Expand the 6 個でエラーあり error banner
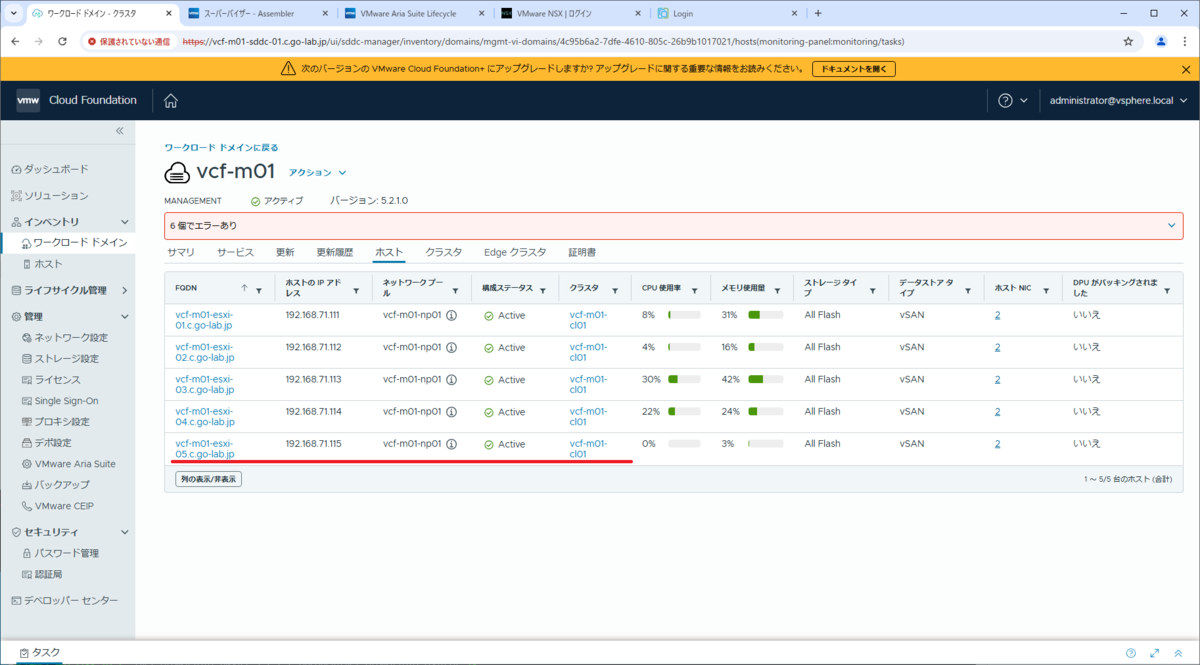This screenshot has width=1200, height=665. point(1172,226)
